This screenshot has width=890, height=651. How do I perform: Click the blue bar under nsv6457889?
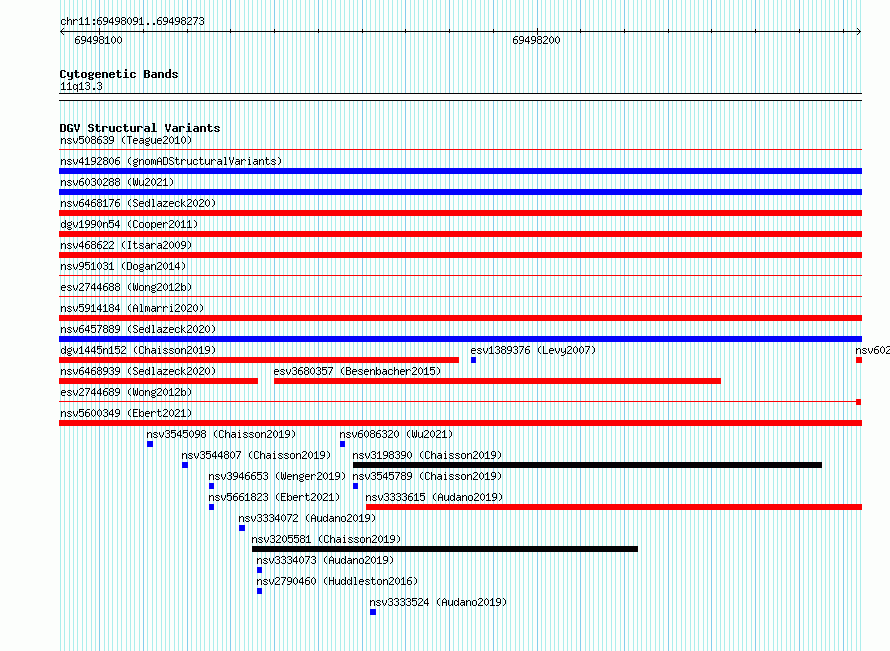tap(460, 339)
